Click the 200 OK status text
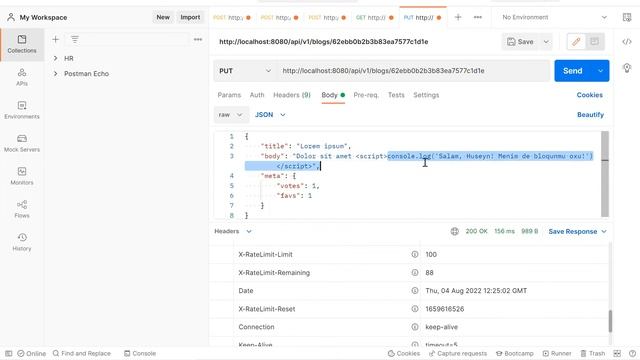The image size is (640, 360). (x=476, y=231)
